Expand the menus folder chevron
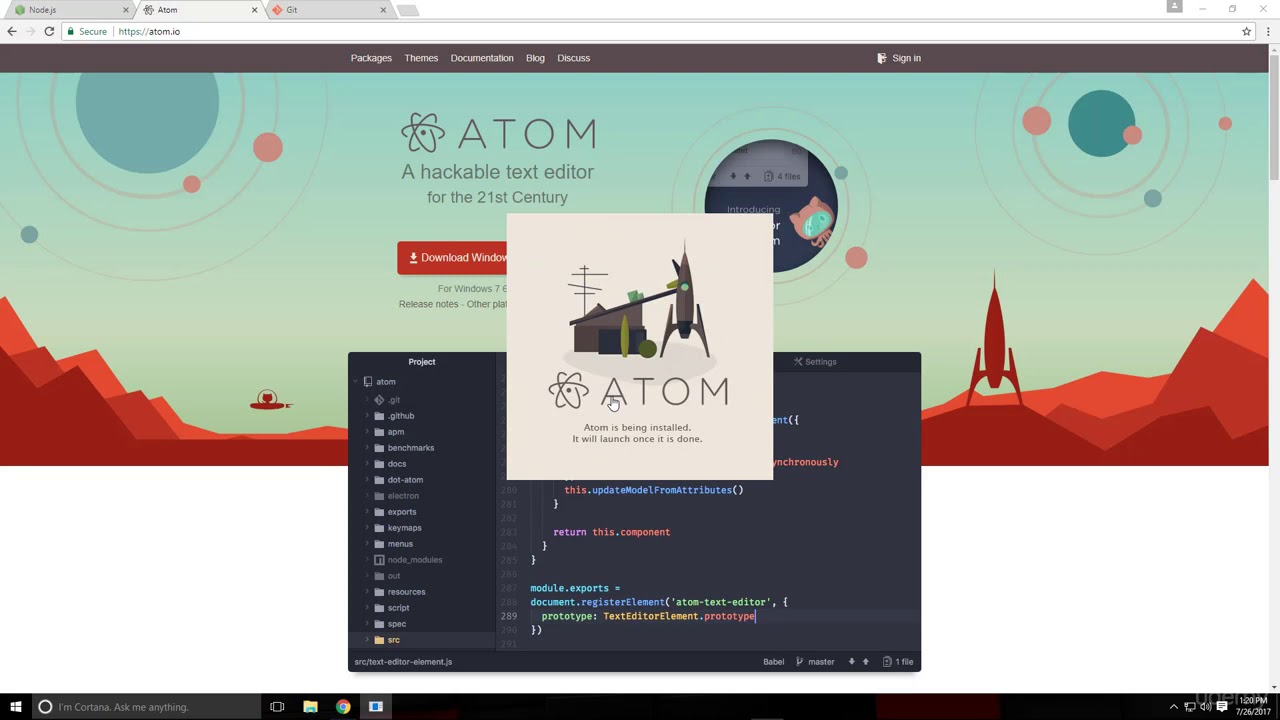This screenshot has width=1280, height=720. click(367, 544)
